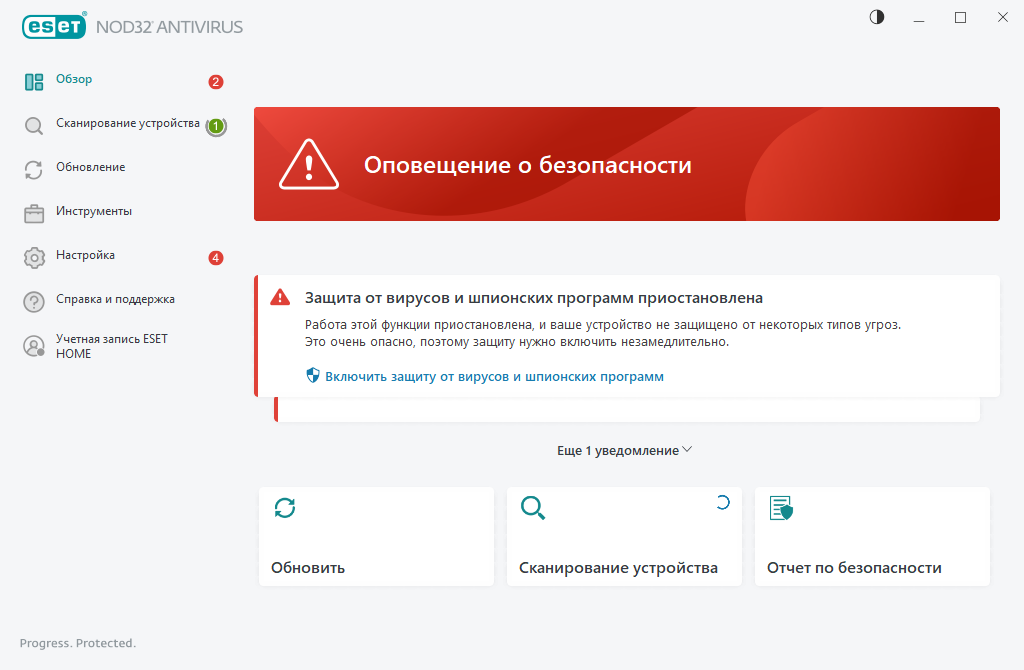
Task: Click the chevron next to Еще 1 уведомление
Action: click(x=687, y=450)
